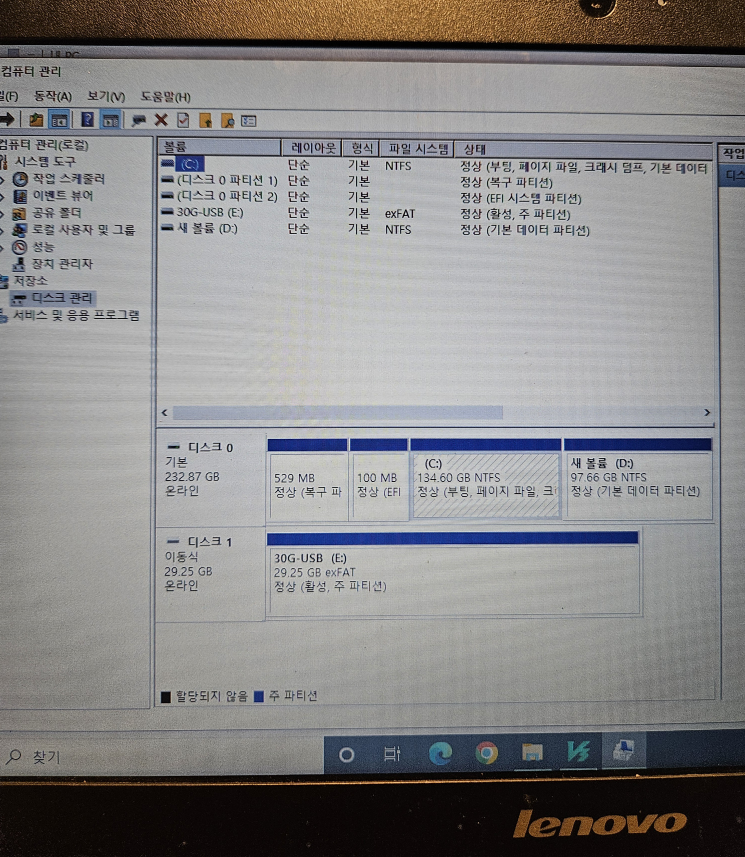Image resolution: width=745 pixels, height=857 pixels.
Task: Click the properties checkmark page icon
Action: tap(183, 120)
